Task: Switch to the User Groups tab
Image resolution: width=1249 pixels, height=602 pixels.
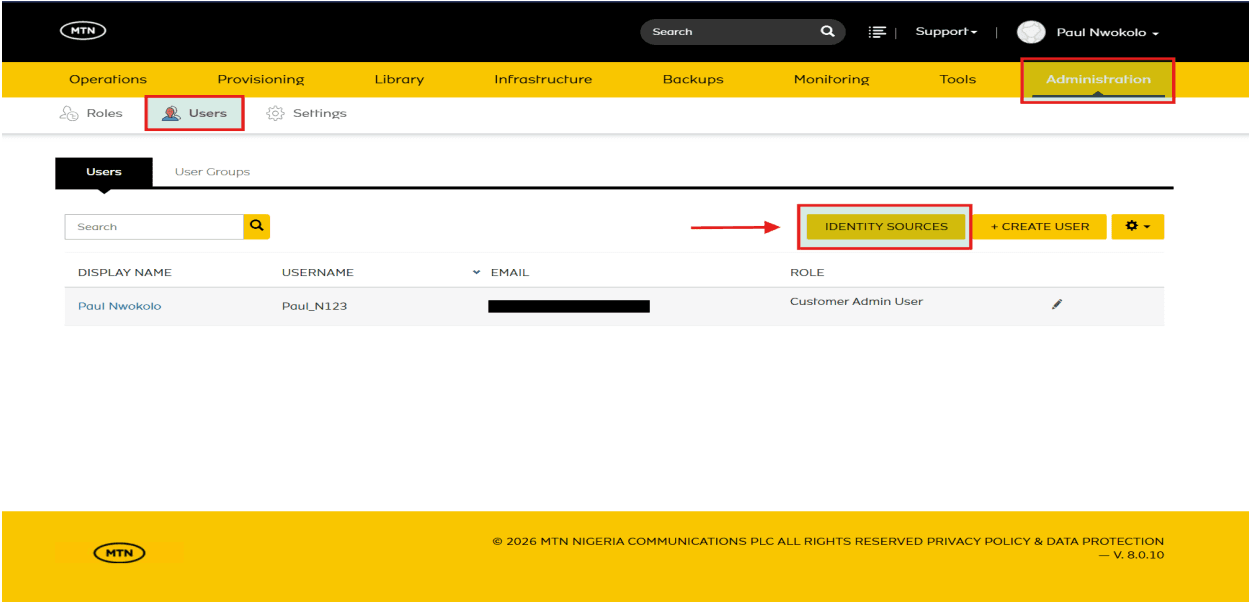Action: (x=212, y=172)
